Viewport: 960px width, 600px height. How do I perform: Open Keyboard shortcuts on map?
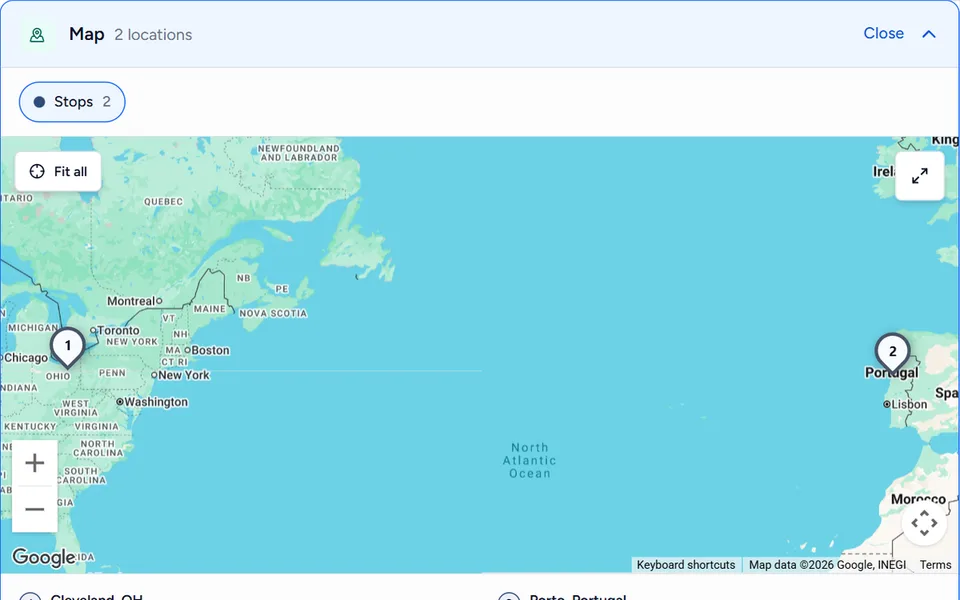point(686,564)
